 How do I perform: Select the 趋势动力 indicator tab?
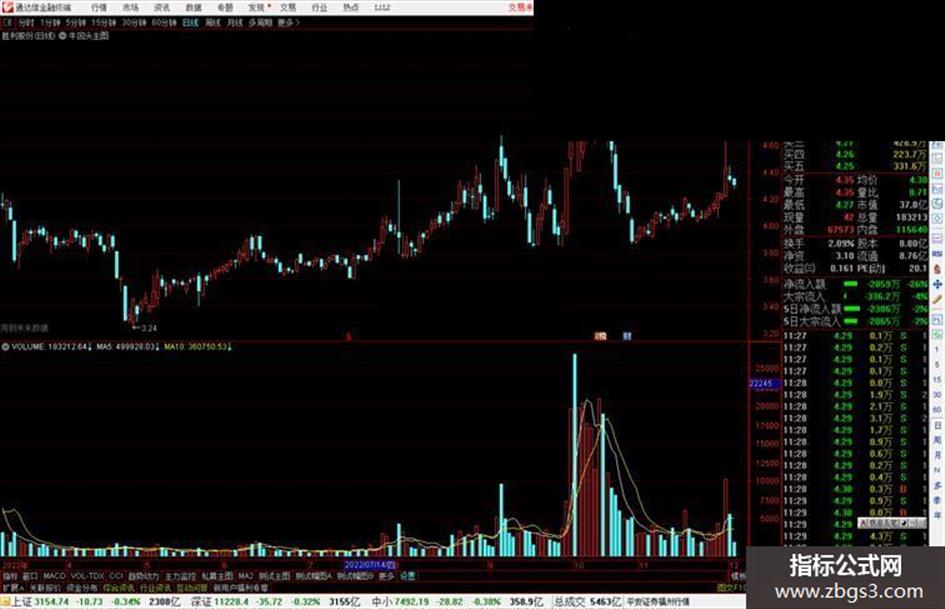[x=143, y=576]
